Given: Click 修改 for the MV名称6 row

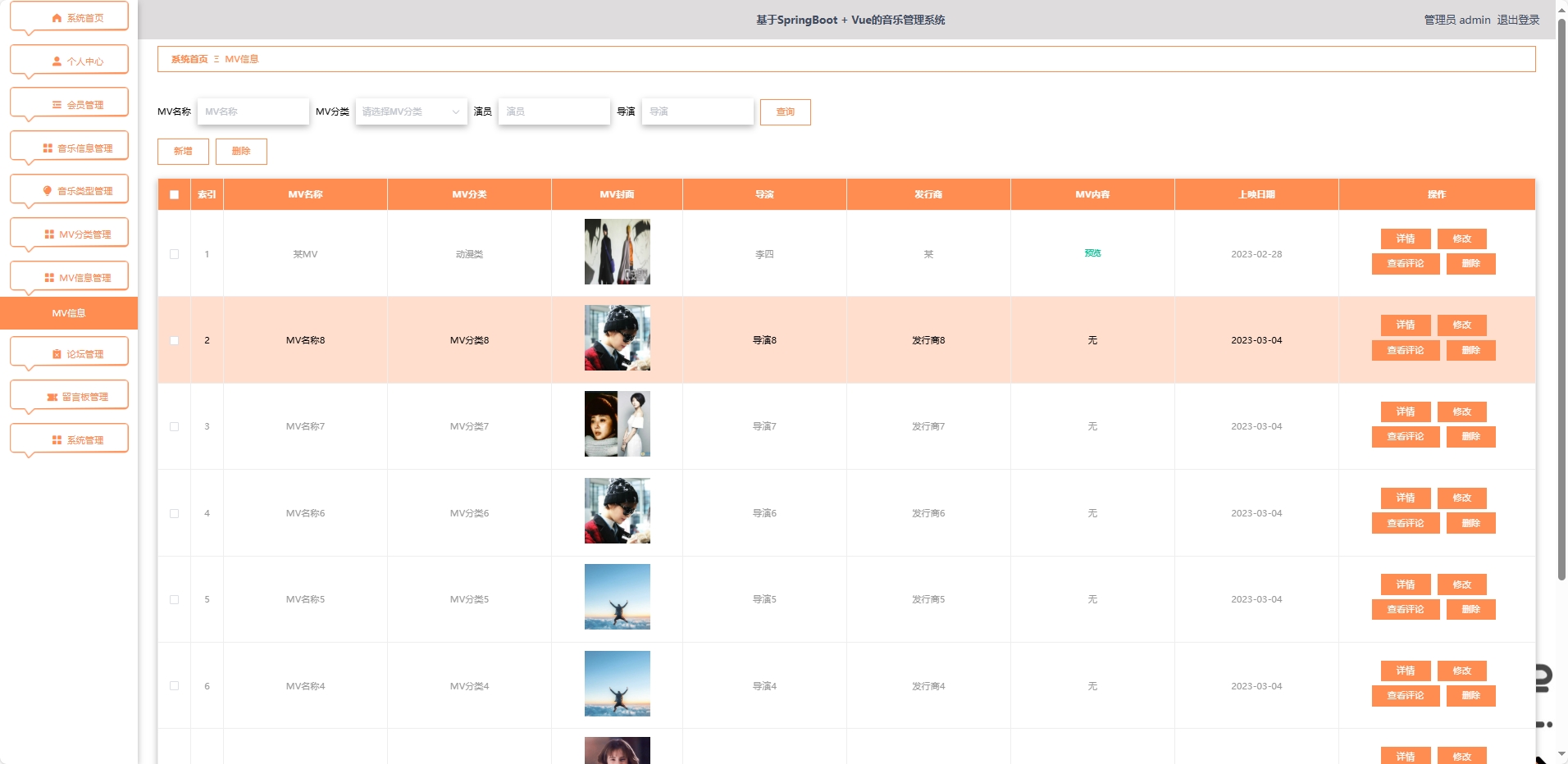Looking at the screenshot, I should pyautogui.click(x=1462, y=498).
